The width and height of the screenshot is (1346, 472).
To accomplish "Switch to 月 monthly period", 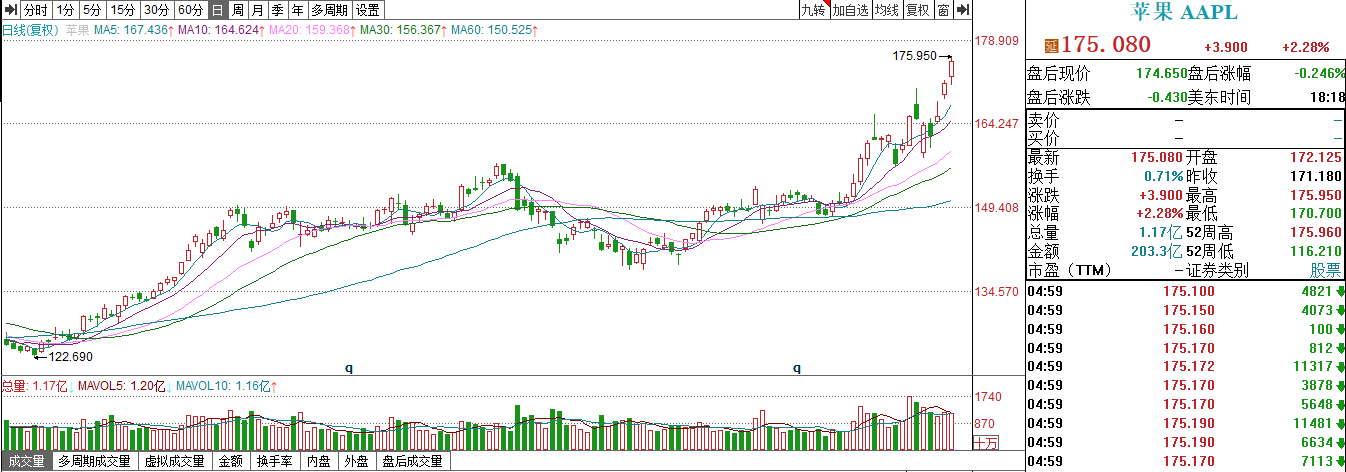I will click(x=258, y=10).
